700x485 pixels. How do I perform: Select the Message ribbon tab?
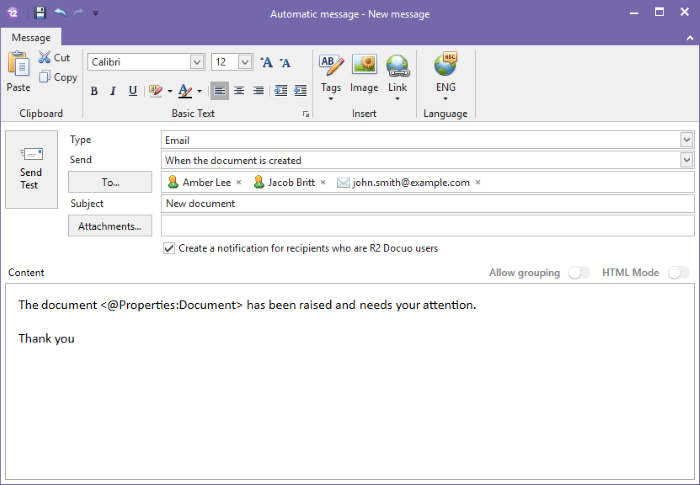click(30, 38)
